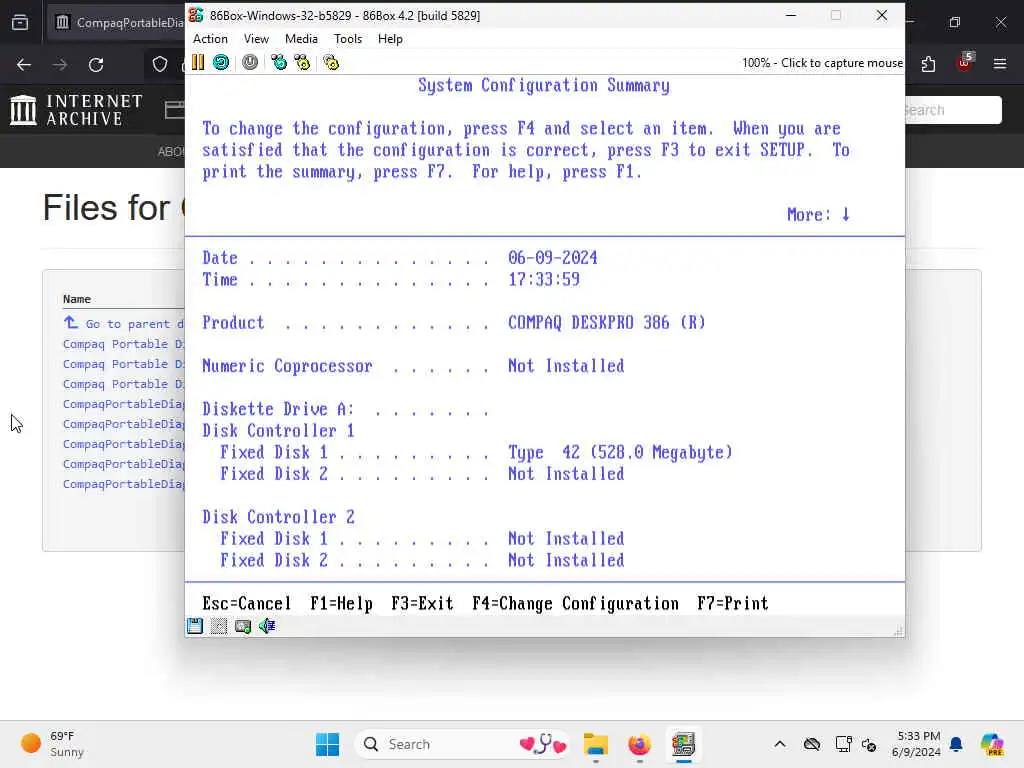Hard reset the emulated machine

coord(221,63)
